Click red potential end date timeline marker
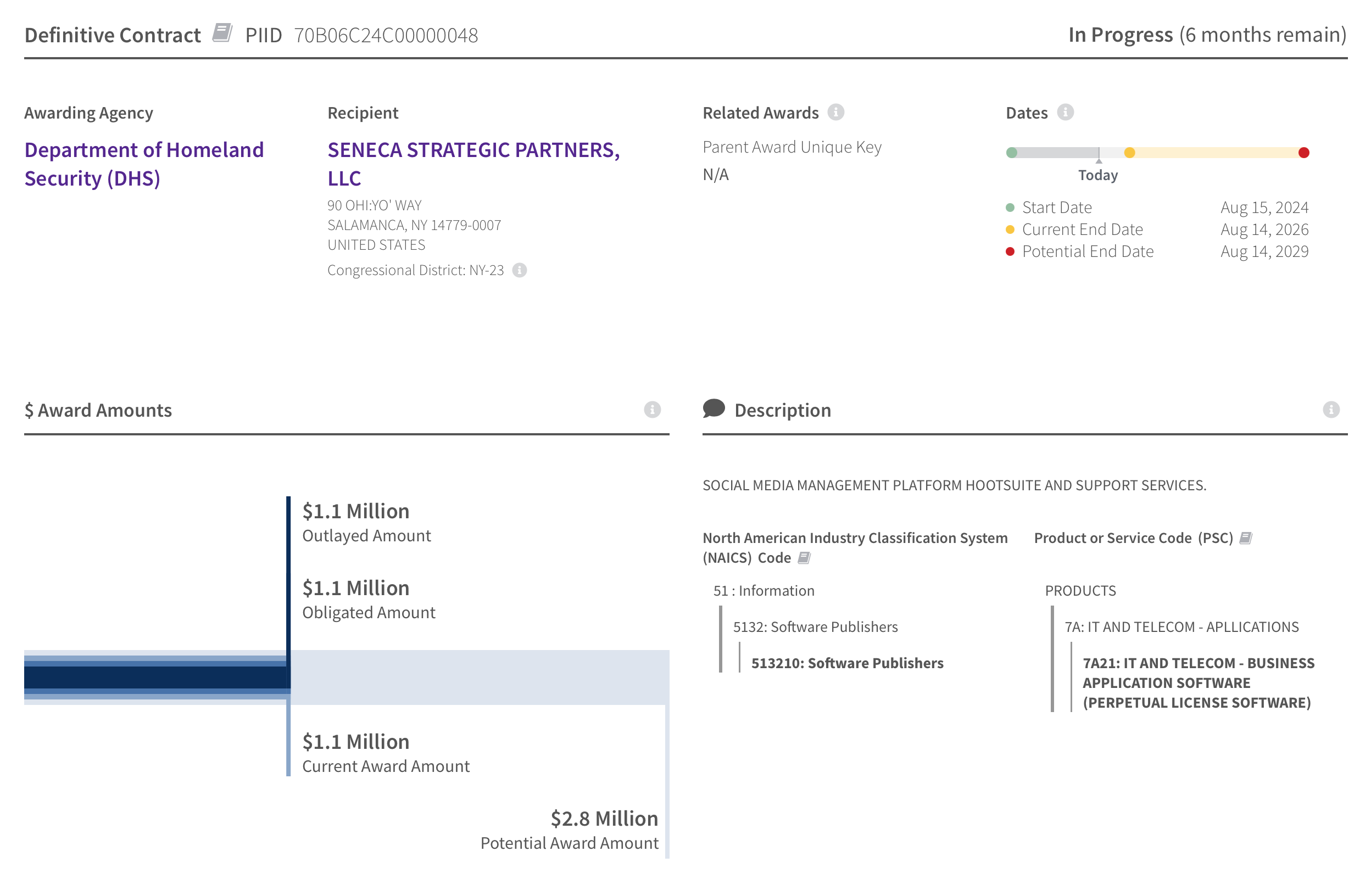The width and height of the screenshot is (1371, 896). [x=1303, y=153]
